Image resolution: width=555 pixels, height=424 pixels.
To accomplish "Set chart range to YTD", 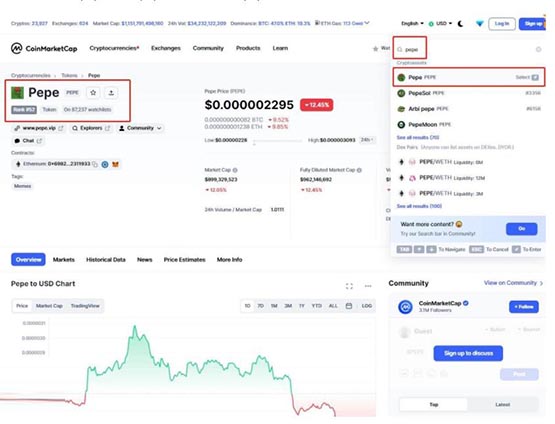I will pyautogui.click(x=317, y=306).
